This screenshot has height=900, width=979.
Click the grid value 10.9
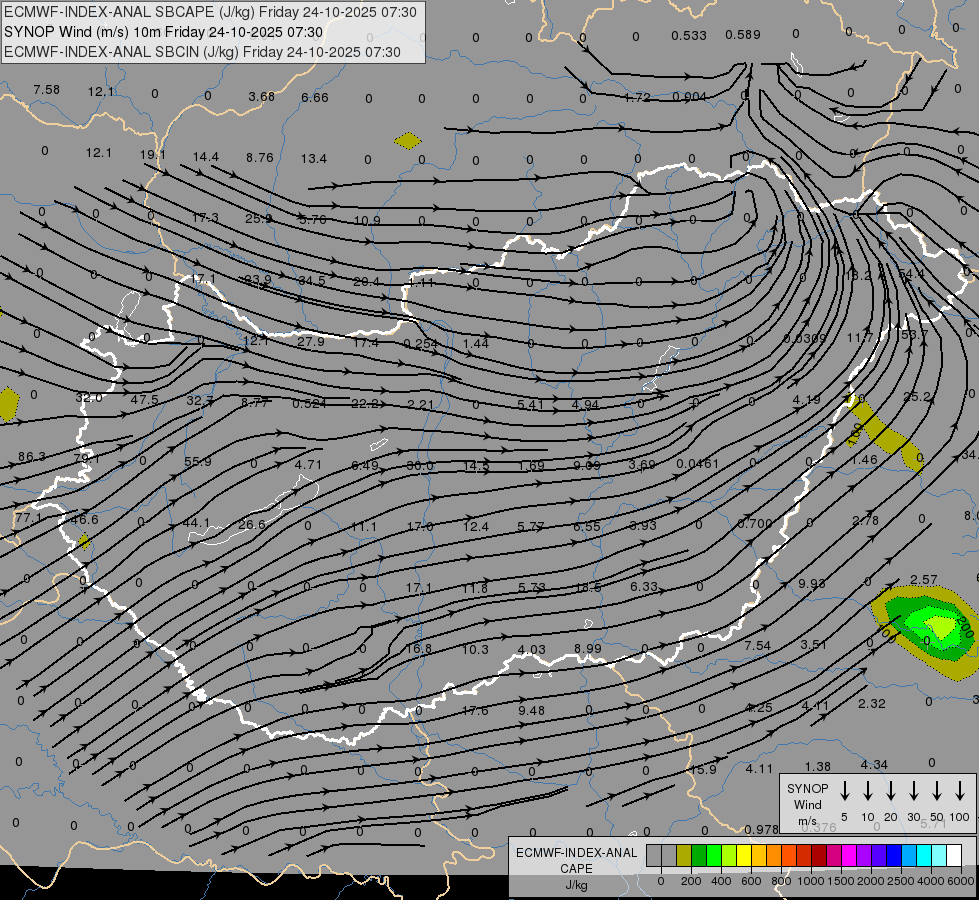[x=367, y=220]
